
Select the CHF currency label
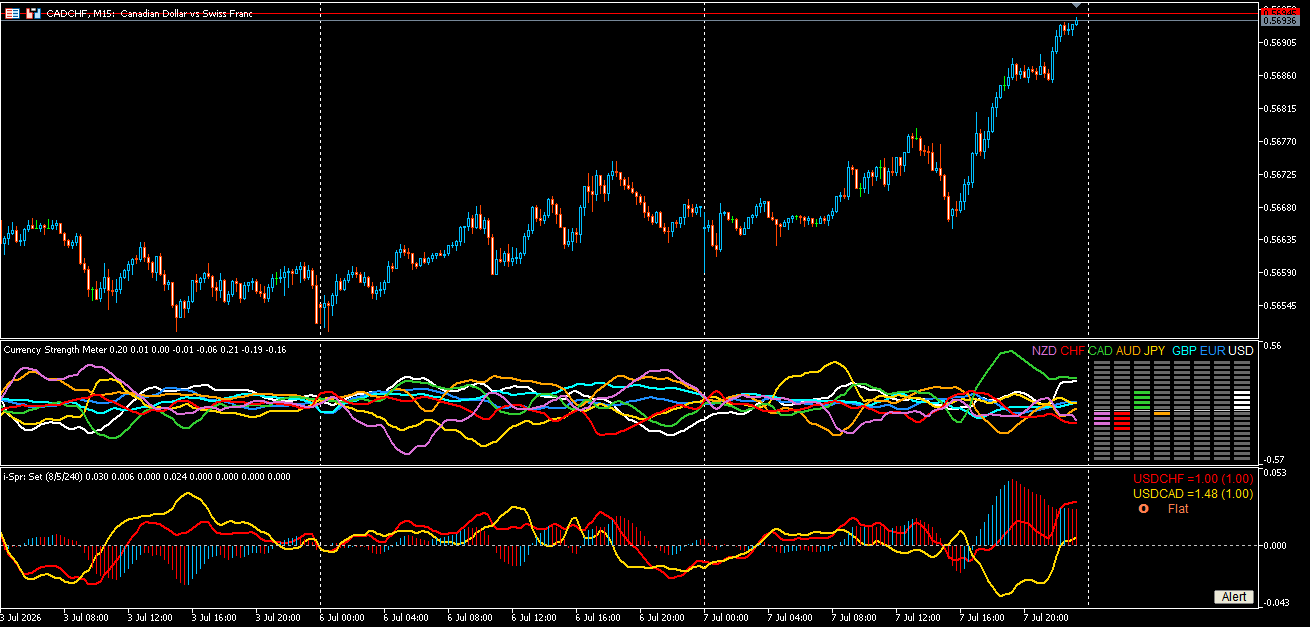[1073, 351]
